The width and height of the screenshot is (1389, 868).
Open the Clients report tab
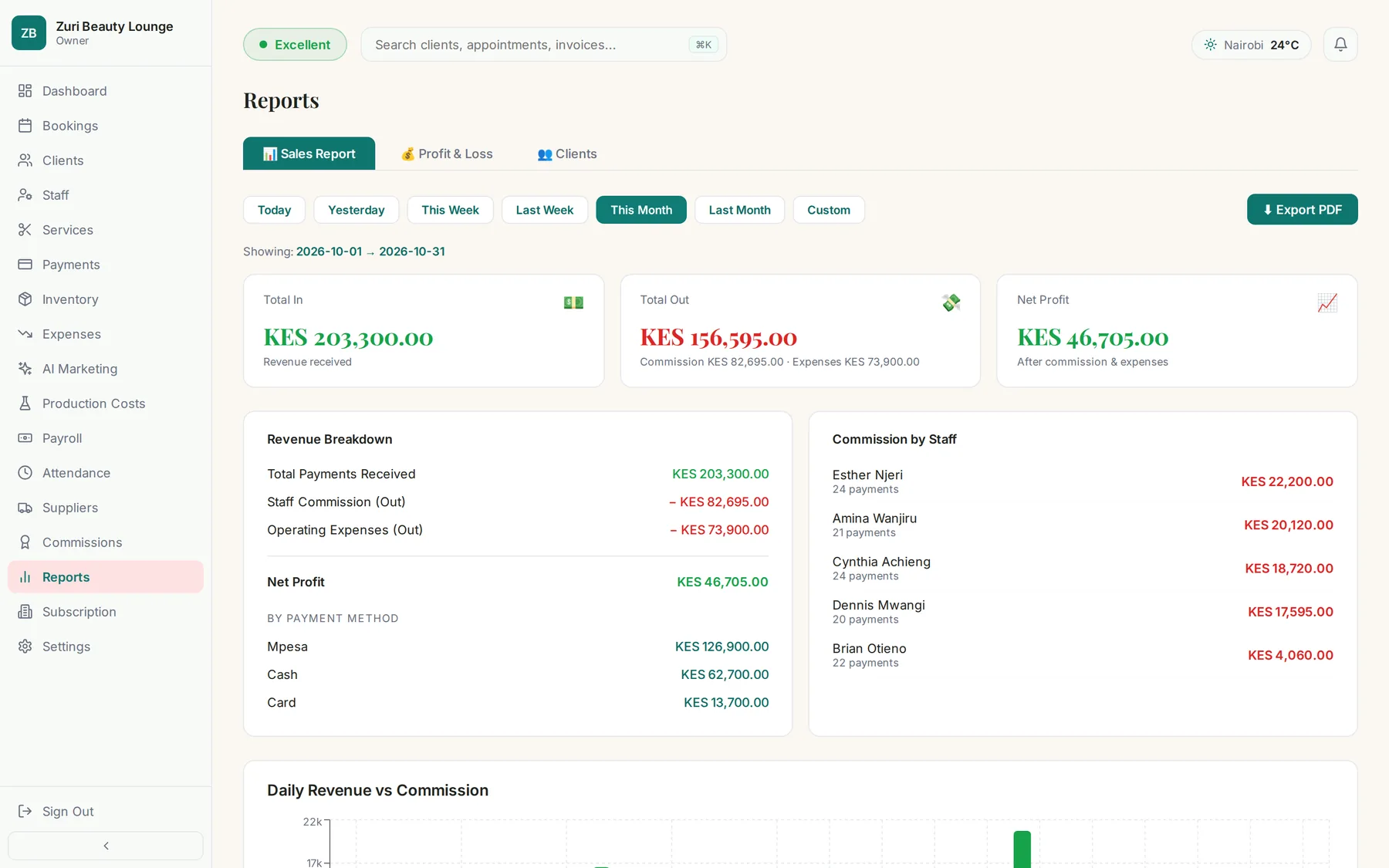pos(567,154)
